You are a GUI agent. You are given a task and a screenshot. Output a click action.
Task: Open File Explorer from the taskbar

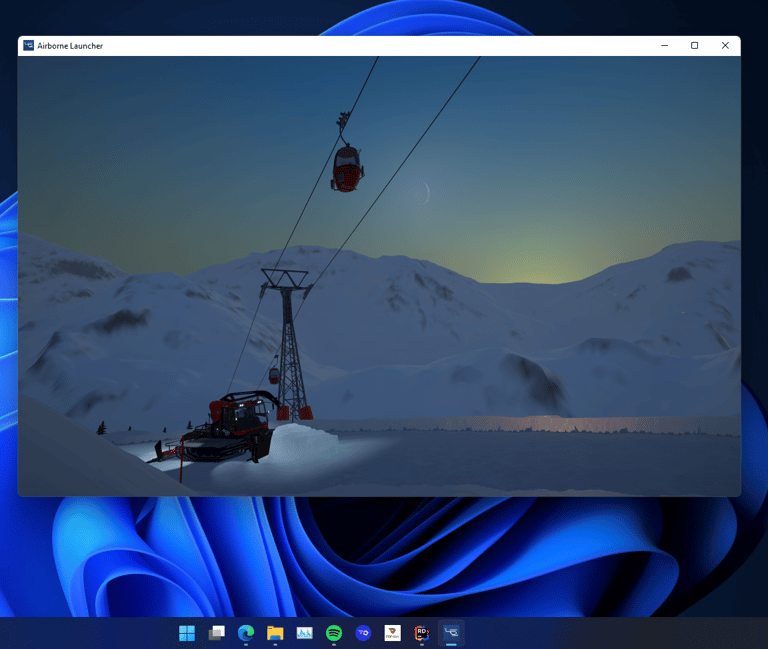pos(275,633)
